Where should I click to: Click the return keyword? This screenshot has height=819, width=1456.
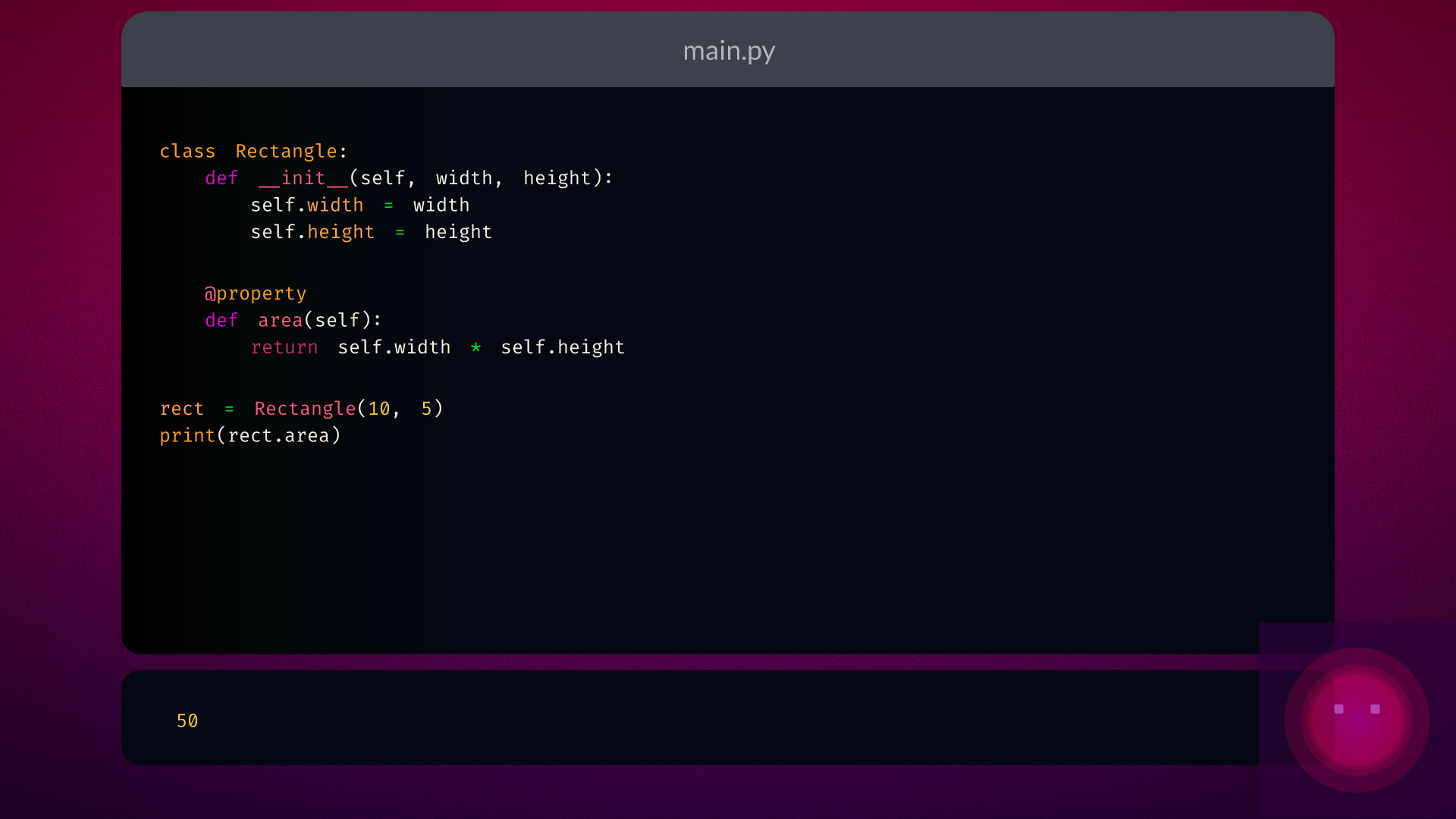pyautogui.click(x=284, y=347)
